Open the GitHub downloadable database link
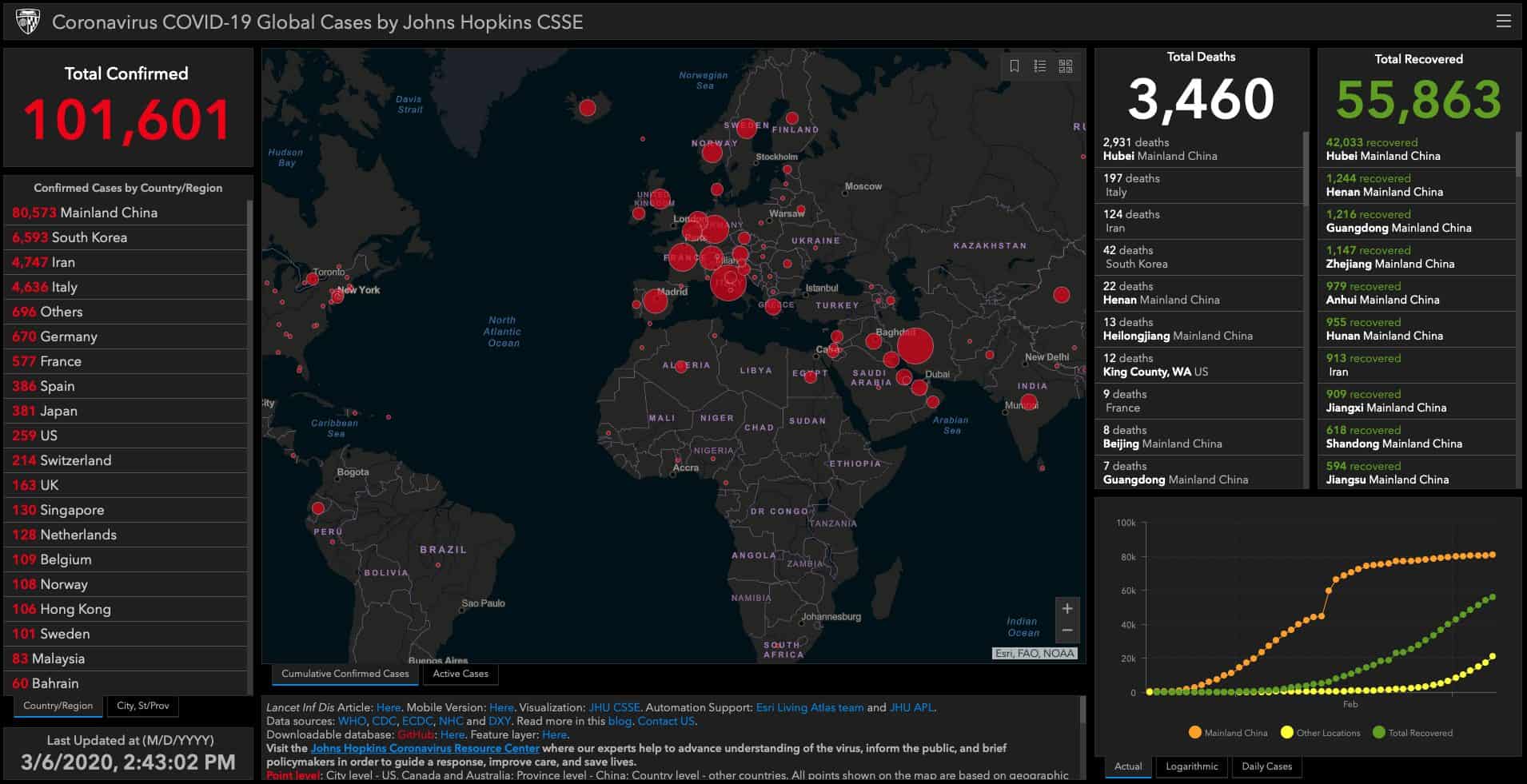The height and width of the screenshot is (784, 1527). [x=415, y=735]
